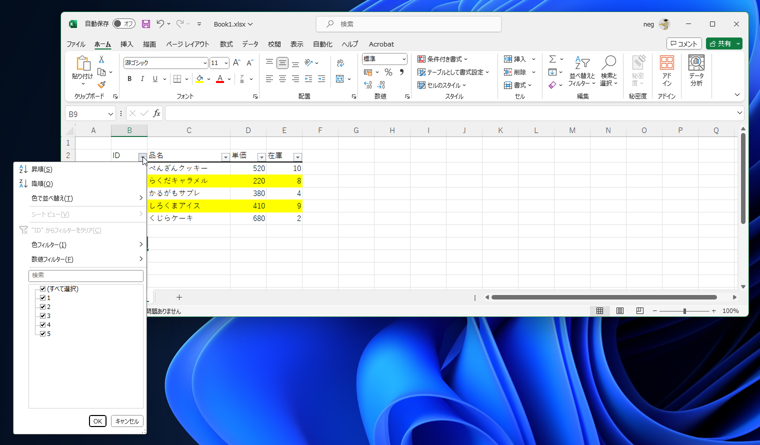Toggle Italic formatting
This screenshot has height=445, width=760.
pyautogui.click(x=142, y=79)
